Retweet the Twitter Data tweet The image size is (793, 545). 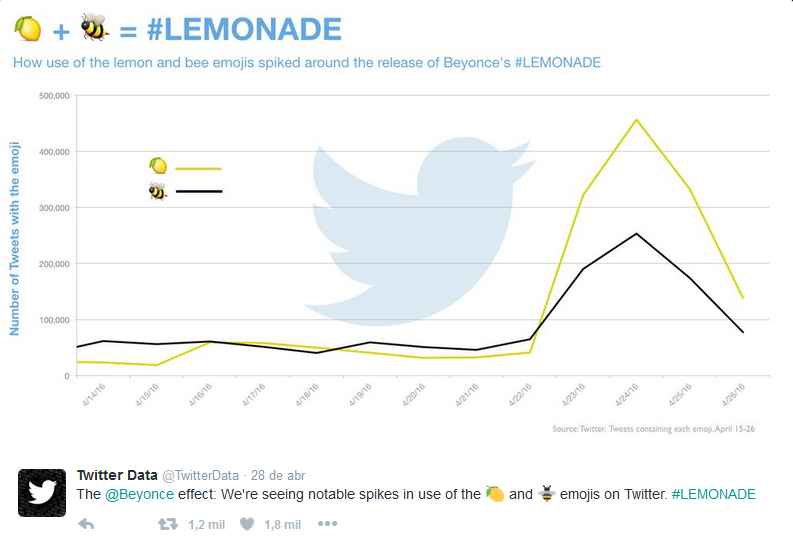tap(169, 524)
